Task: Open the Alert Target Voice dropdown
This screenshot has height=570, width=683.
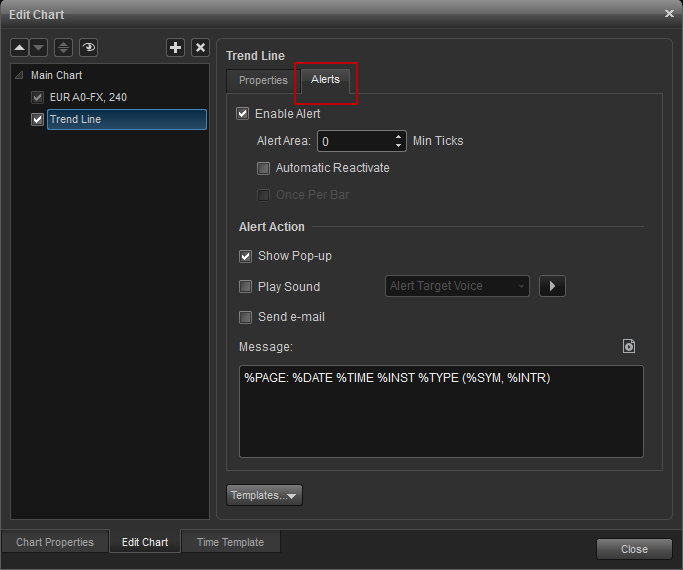Action: 457,286
